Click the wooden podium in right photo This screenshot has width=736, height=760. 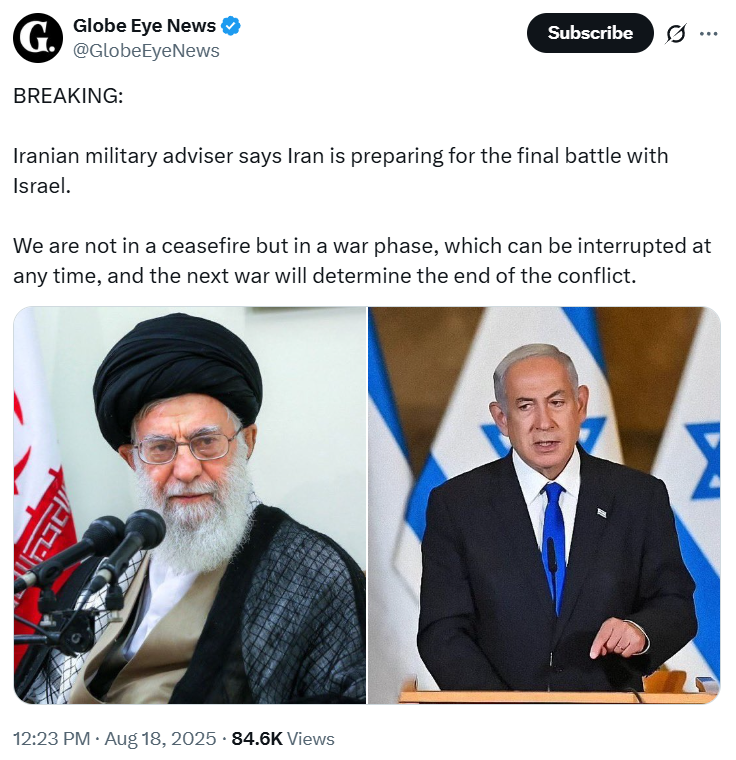(x=558, y=693)
